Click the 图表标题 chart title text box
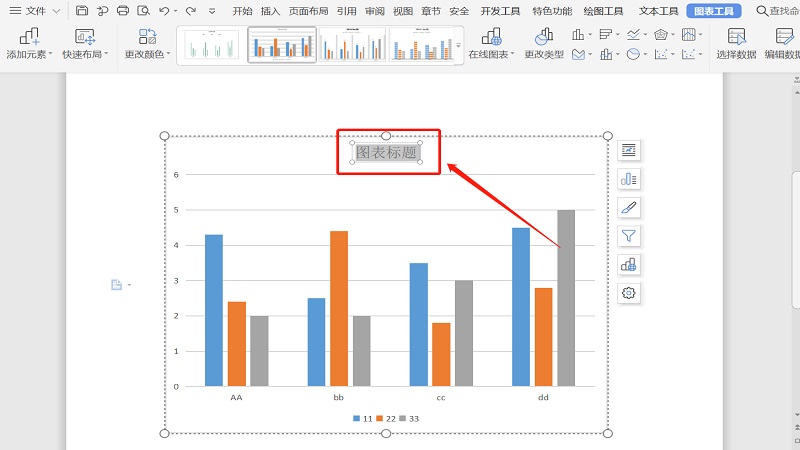 point(386,152)
